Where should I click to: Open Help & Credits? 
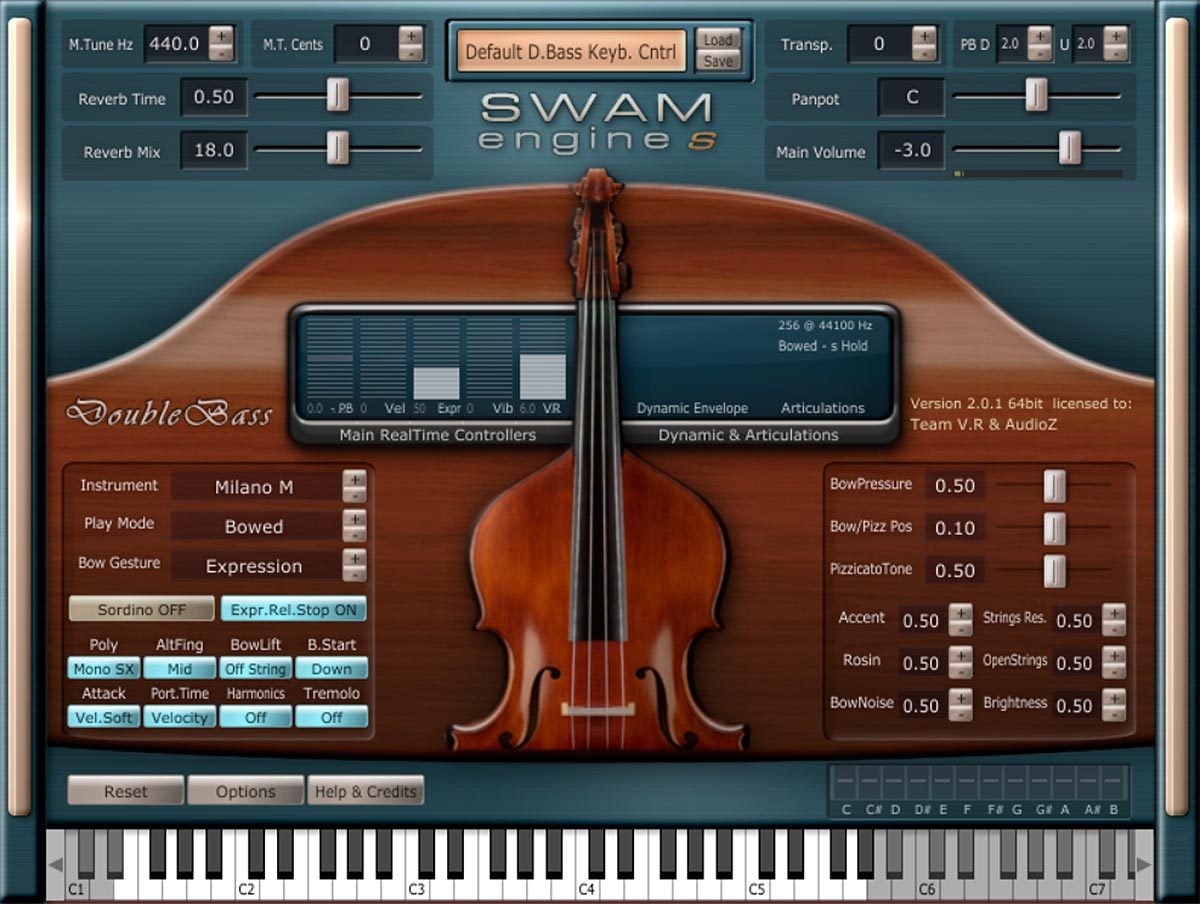[x=365, y=791]
